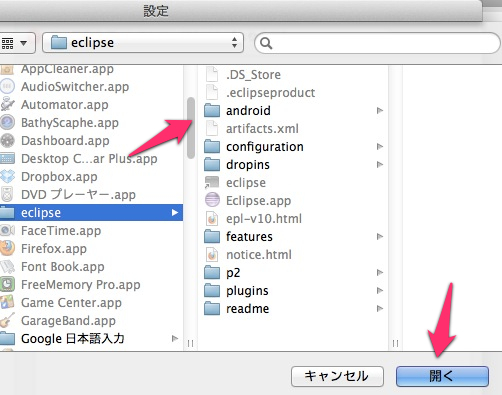
Task: Click the left column resize handle
Action: pyautogui.click(x=190, y=343)
